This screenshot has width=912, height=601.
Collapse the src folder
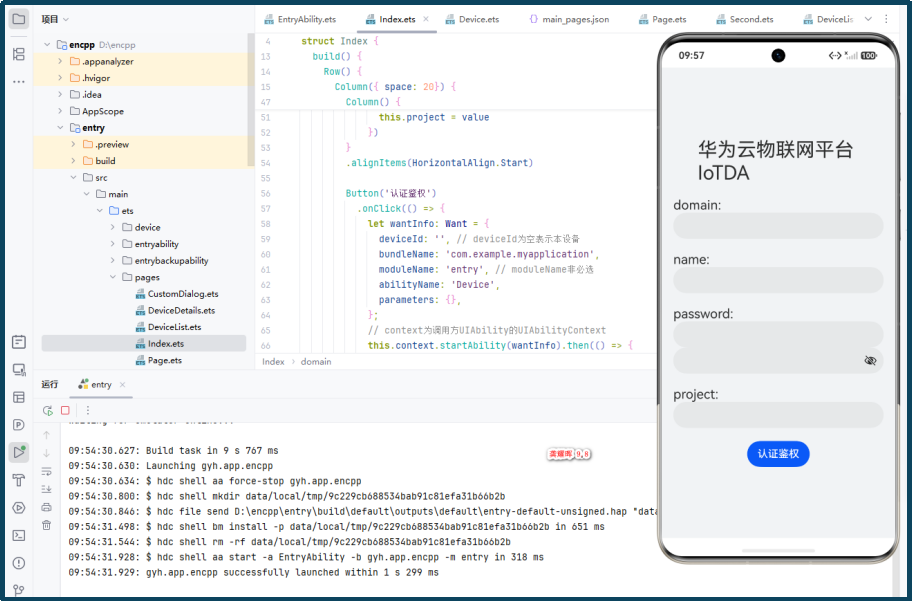tap(73, 177)
